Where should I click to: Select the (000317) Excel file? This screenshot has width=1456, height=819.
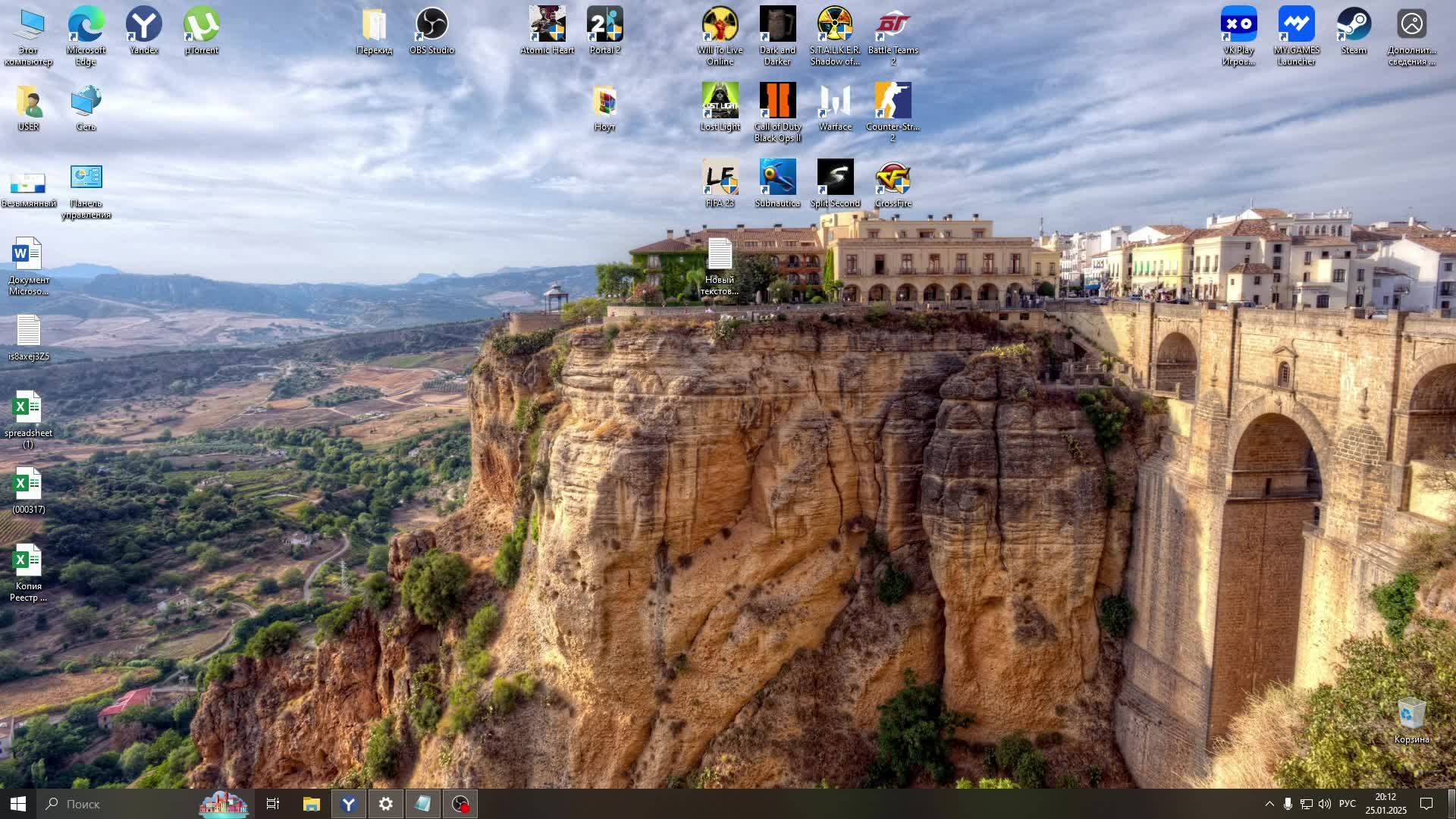[x=28, y=491]
